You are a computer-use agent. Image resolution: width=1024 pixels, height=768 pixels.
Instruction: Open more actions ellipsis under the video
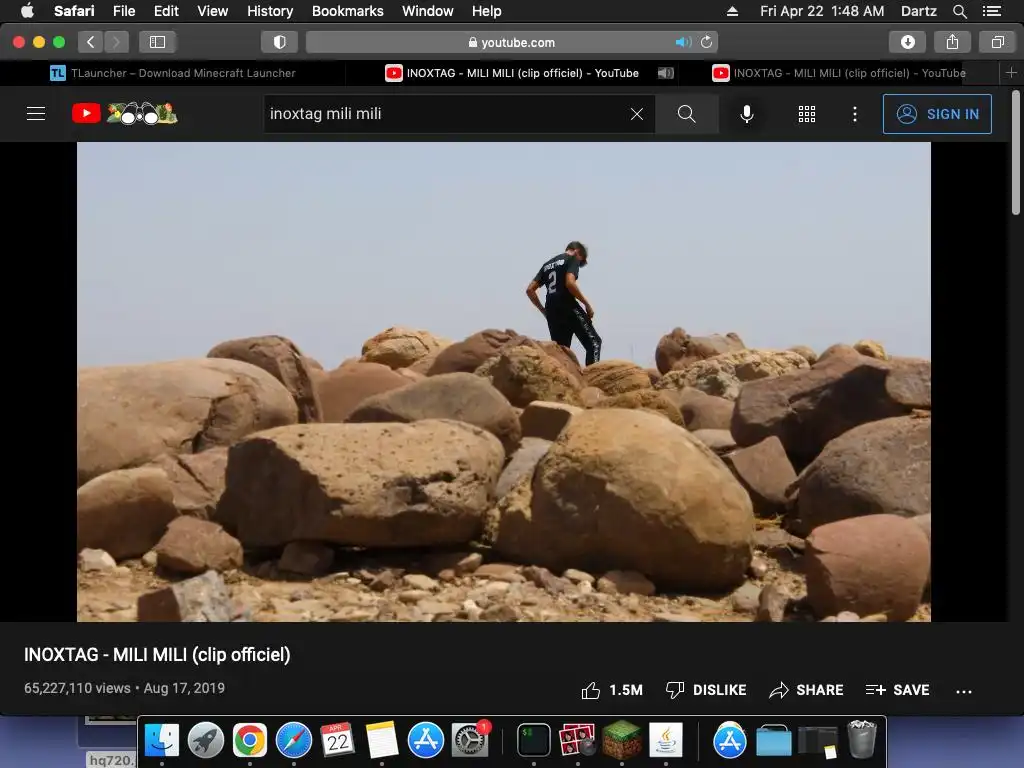tap(964, 691)
